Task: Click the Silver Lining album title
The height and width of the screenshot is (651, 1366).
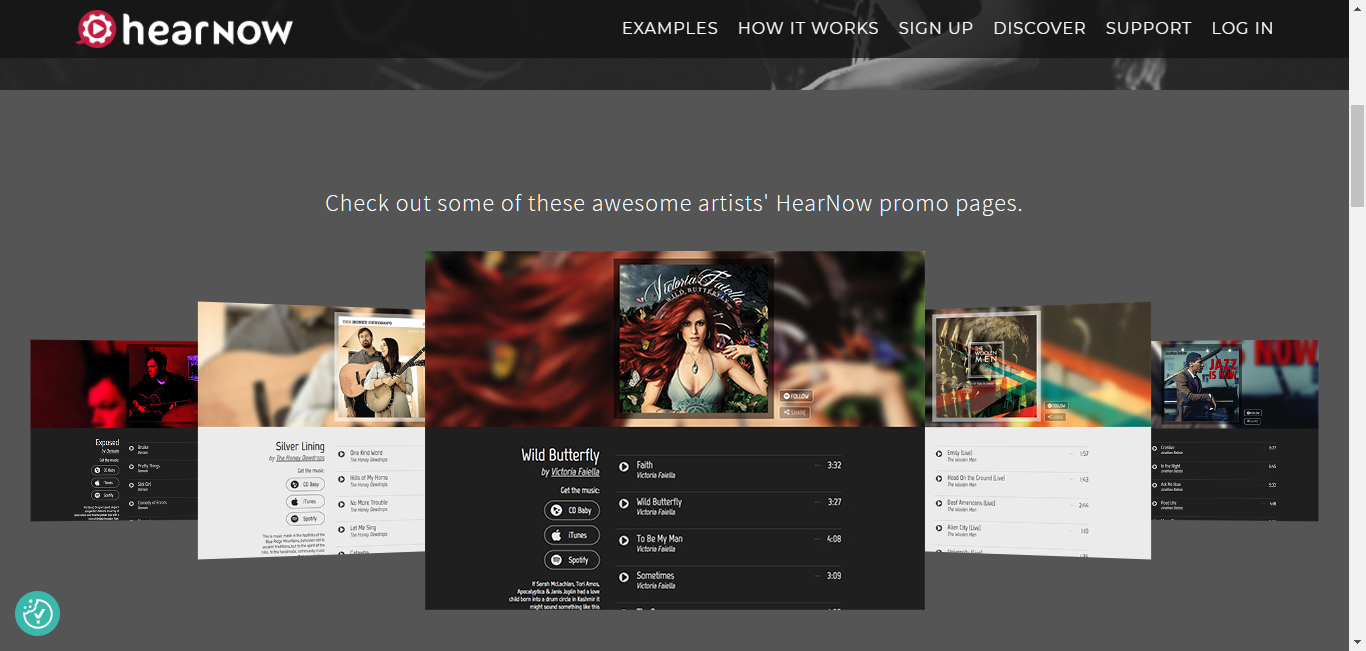Action: (x=300, y=446)
